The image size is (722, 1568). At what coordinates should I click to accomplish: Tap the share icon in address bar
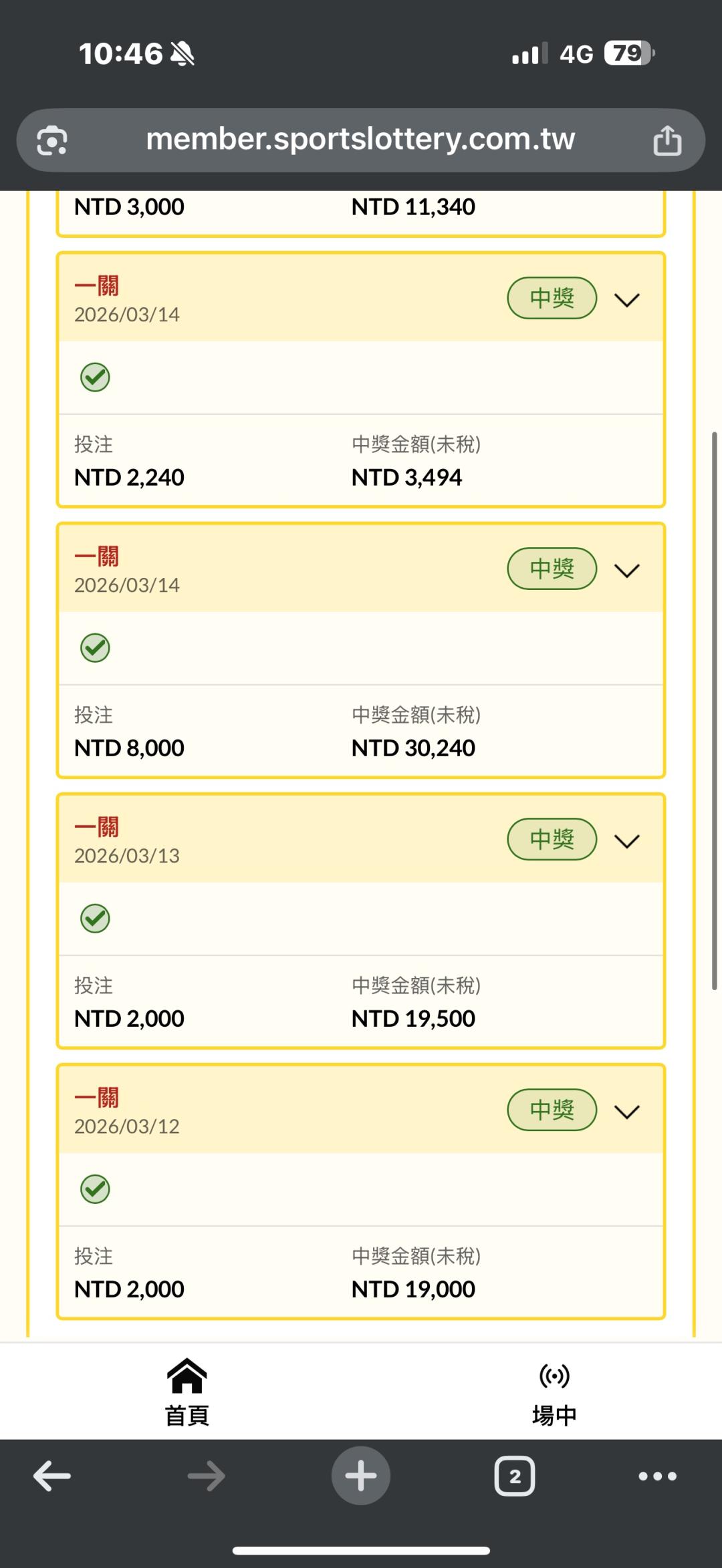667,140
